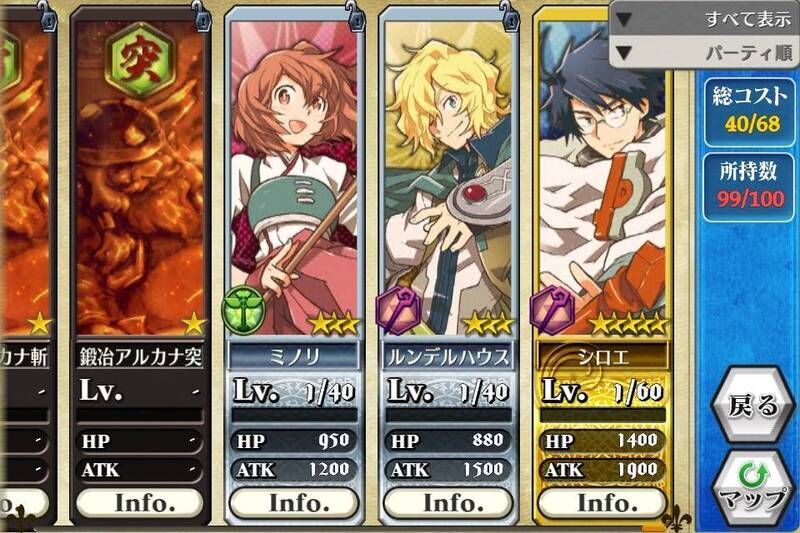The height and width of the screenshot is (533, 800).
Task: Select Shiroe's character portrait
Action: click(603, 179)
